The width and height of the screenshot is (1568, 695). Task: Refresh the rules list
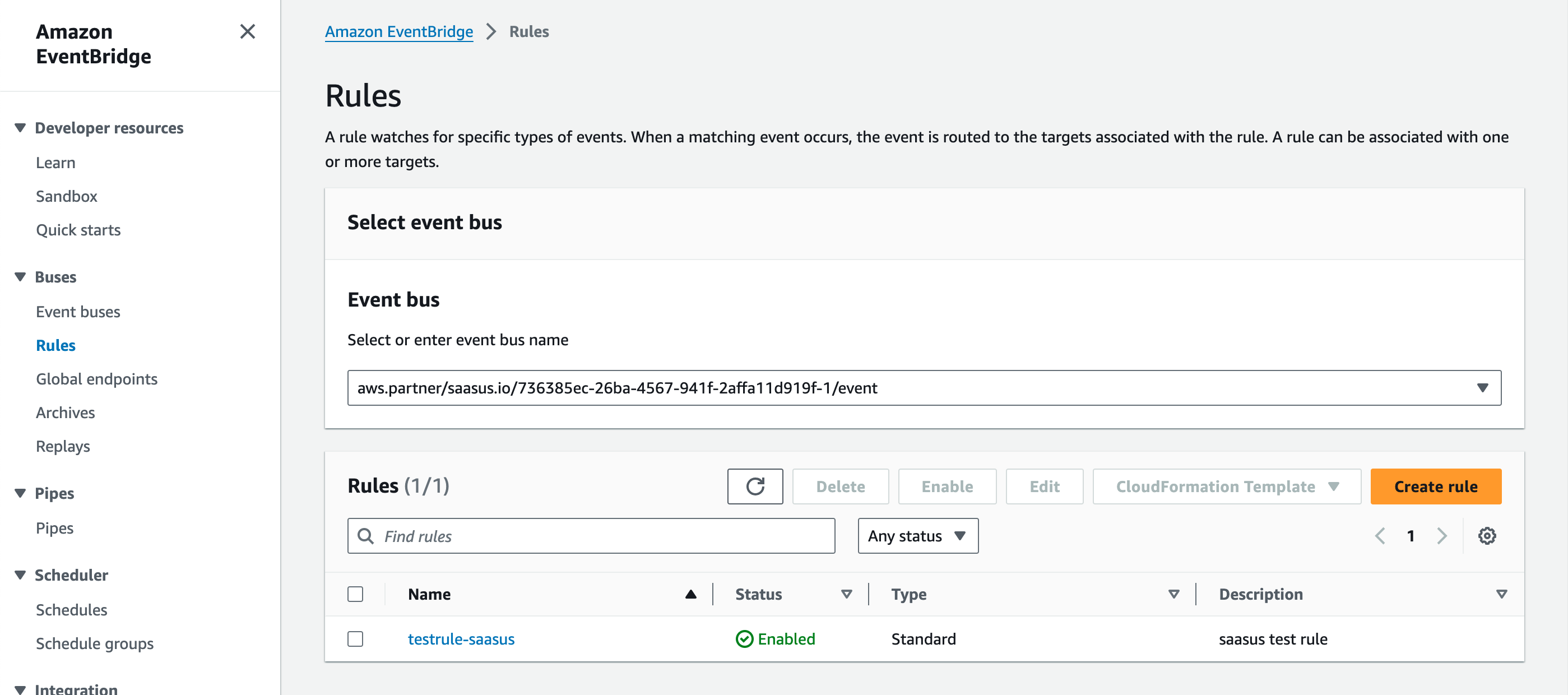click(x=755, y=486)
